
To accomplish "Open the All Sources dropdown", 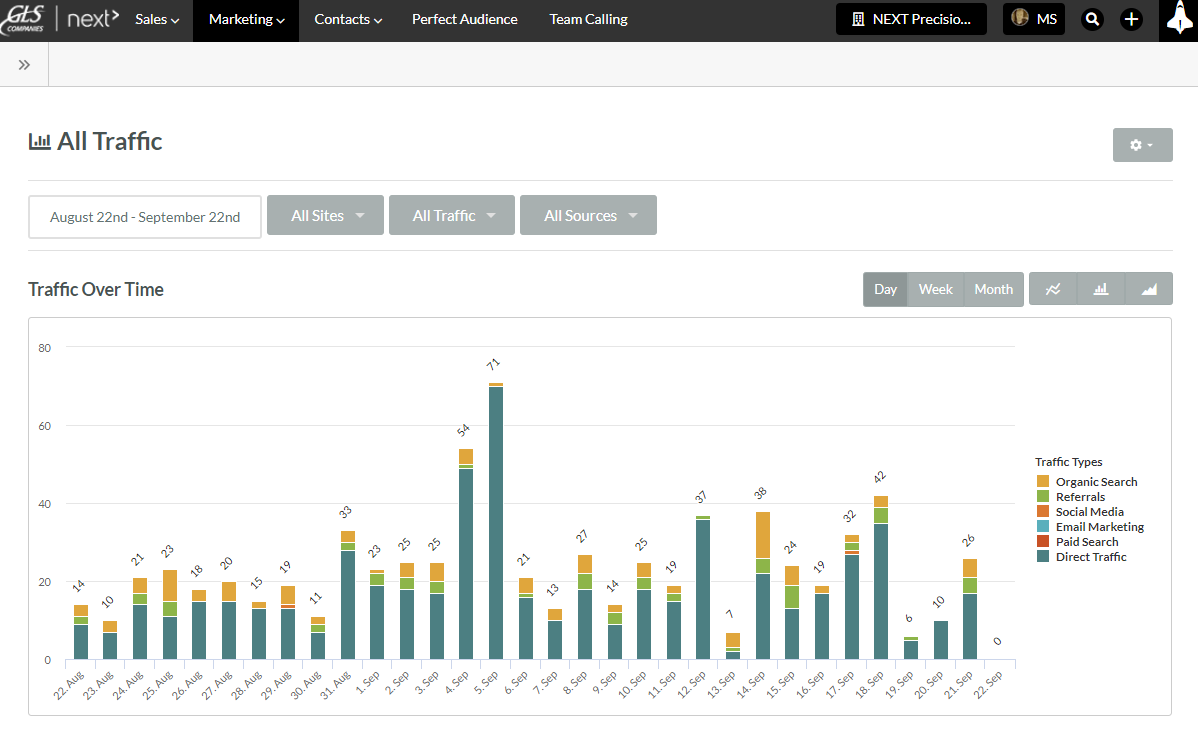I will (x=588, y=215).
